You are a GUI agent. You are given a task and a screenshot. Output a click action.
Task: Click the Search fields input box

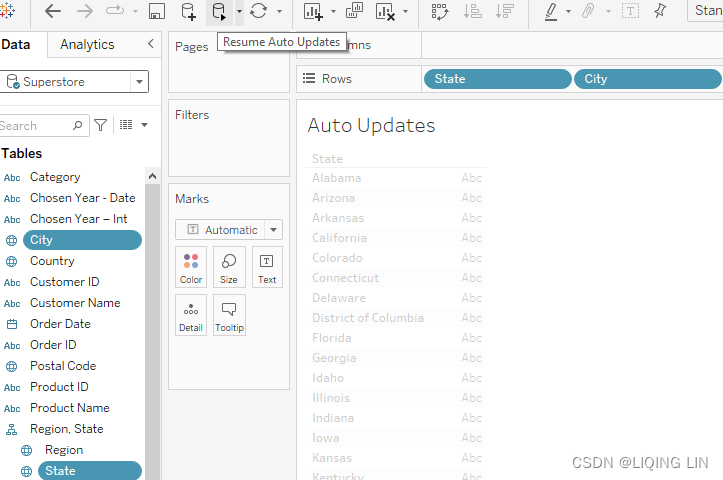pyautogui.click(x=35, y=126)
